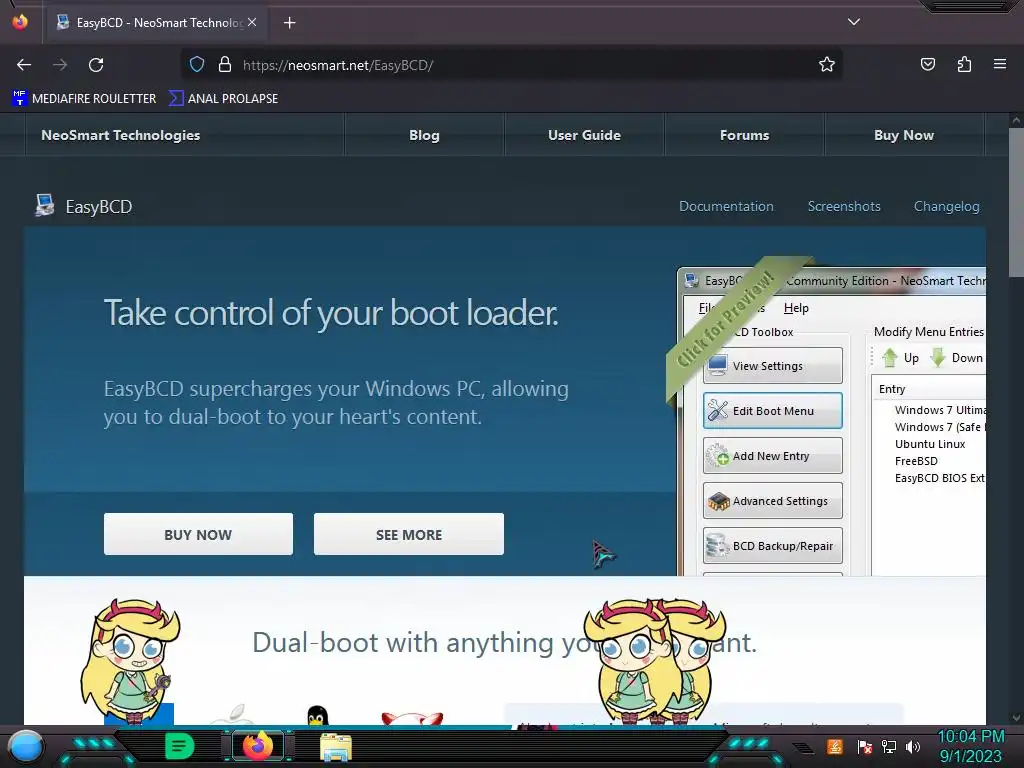This screenshot has width=1024, height=768.
Task: Open green notes app in taskbar
Action: [x=180, y=746]
